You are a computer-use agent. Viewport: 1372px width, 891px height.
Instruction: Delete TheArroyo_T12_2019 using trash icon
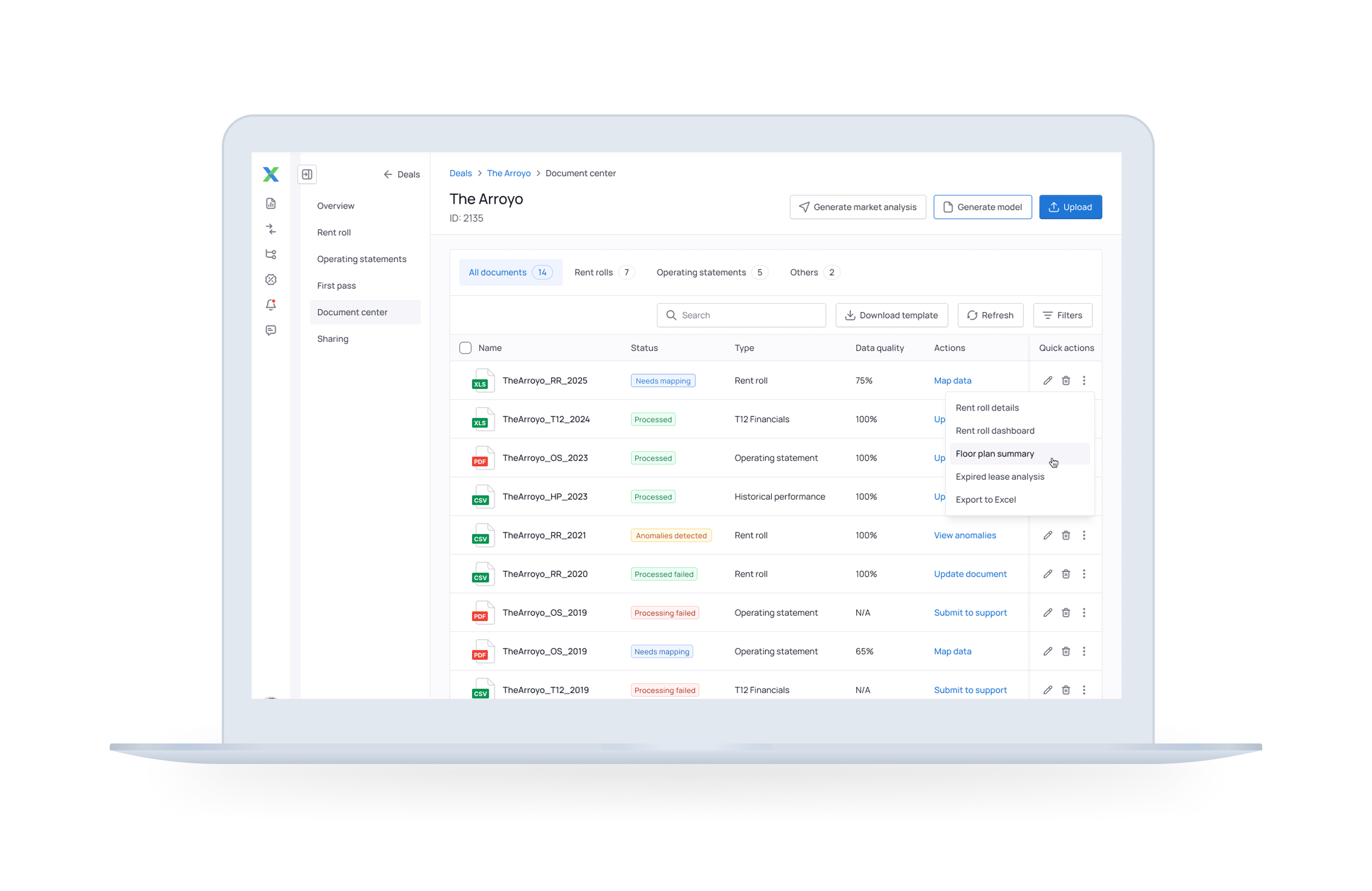(1066, 690)
